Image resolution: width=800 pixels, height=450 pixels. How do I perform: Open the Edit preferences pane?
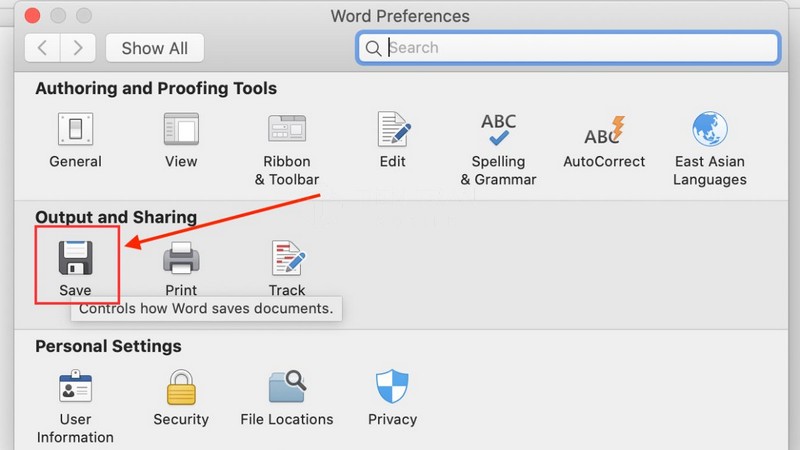pyautogui.click(x=393, y=130)
